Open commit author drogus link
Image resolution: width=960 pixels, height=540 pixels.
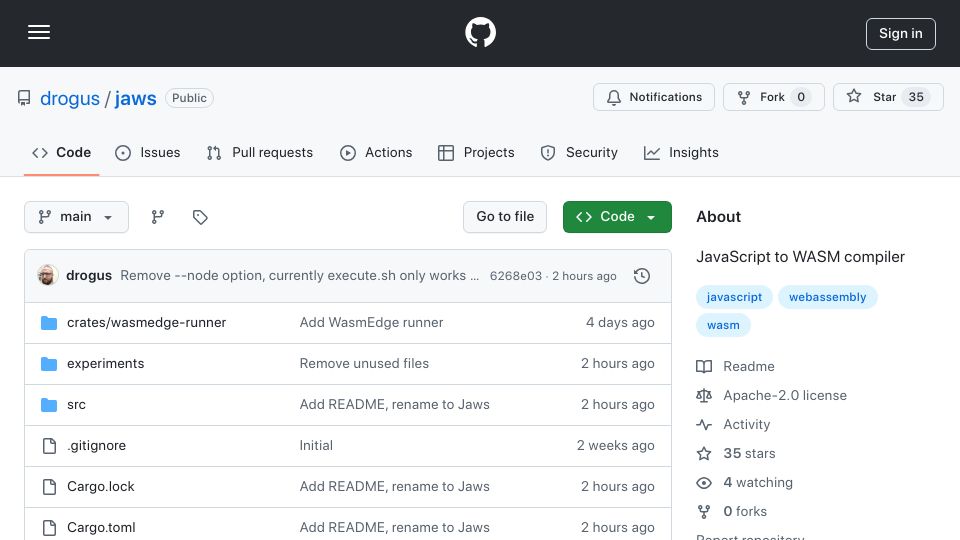pyautogui.click(x=89, y=276)
